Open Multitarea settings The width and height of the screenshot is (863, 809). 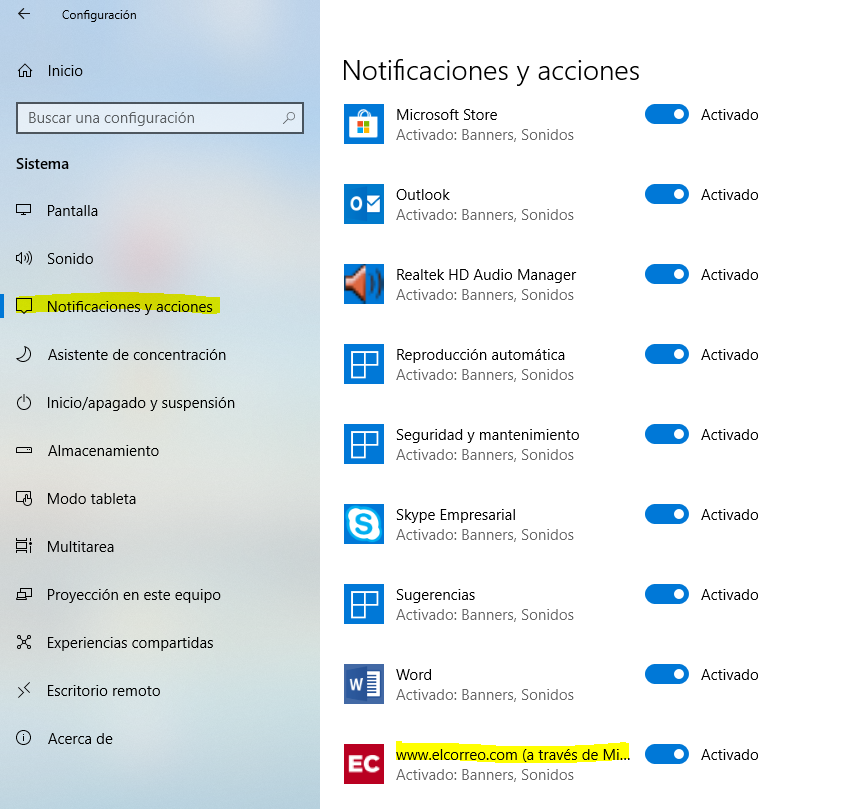click(x=80, y=546)
